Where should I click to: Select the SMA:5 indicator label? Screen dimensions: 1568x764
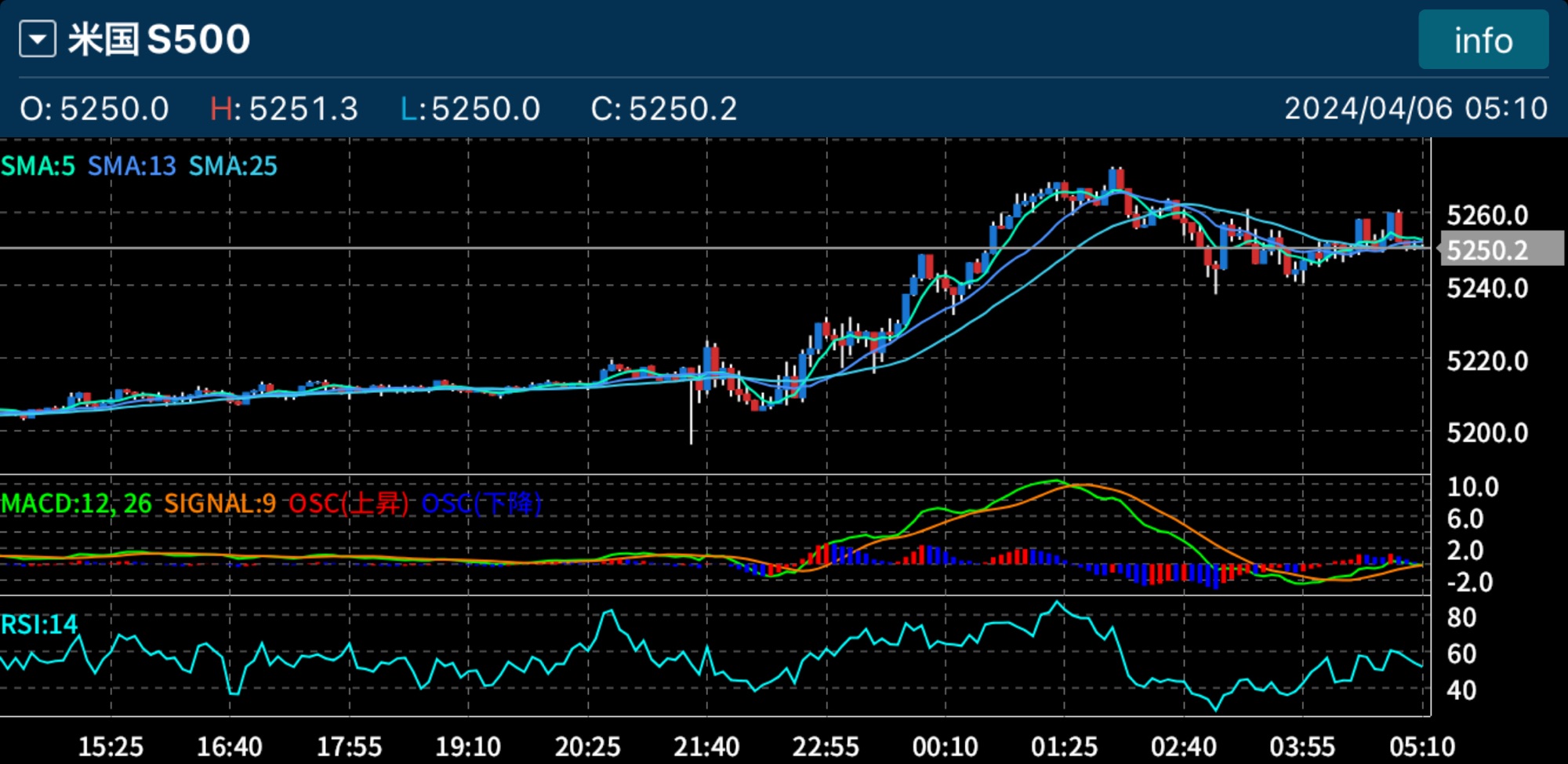(38, 166)
